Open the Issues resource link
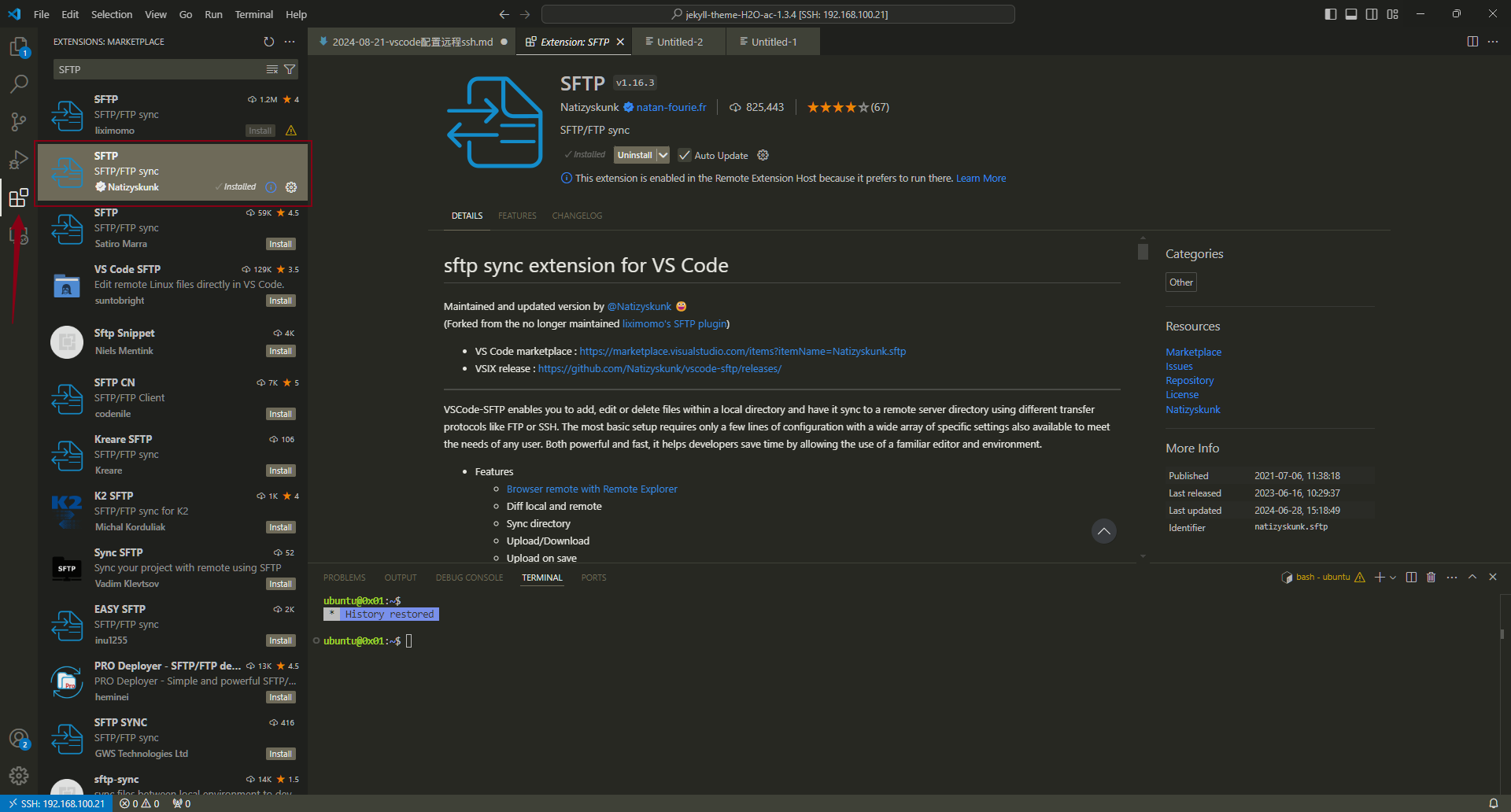 (1179, 367)
